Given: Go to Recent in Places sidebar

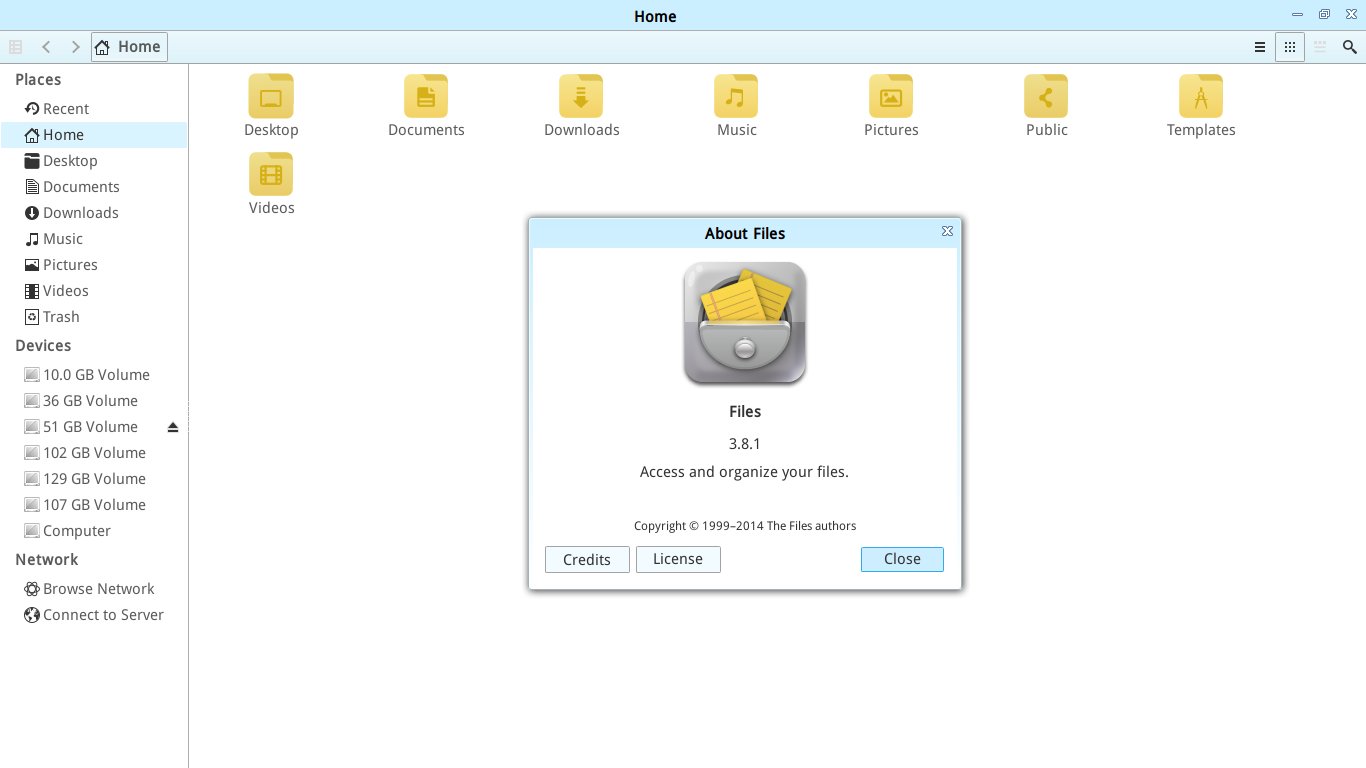Looking at the screenshot, I should [65, 109].
